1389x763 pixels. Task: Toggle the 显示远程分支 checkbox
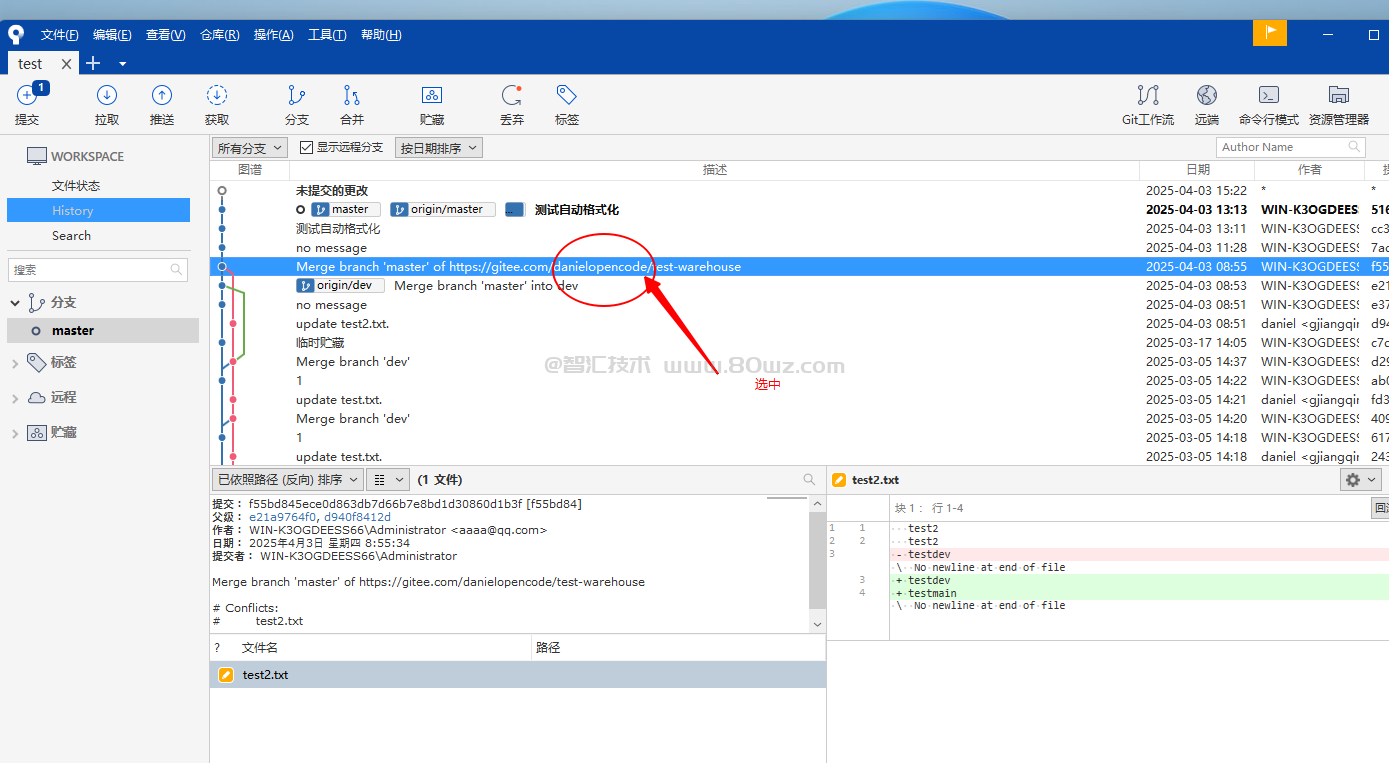pos(307,147)
